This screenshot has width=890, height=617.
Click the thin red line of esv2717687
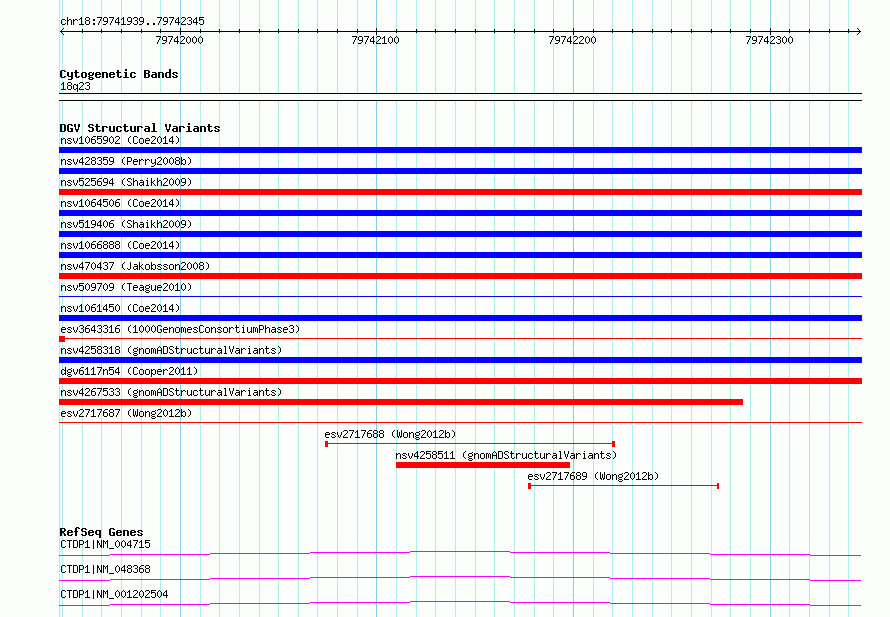coord(460,423)
